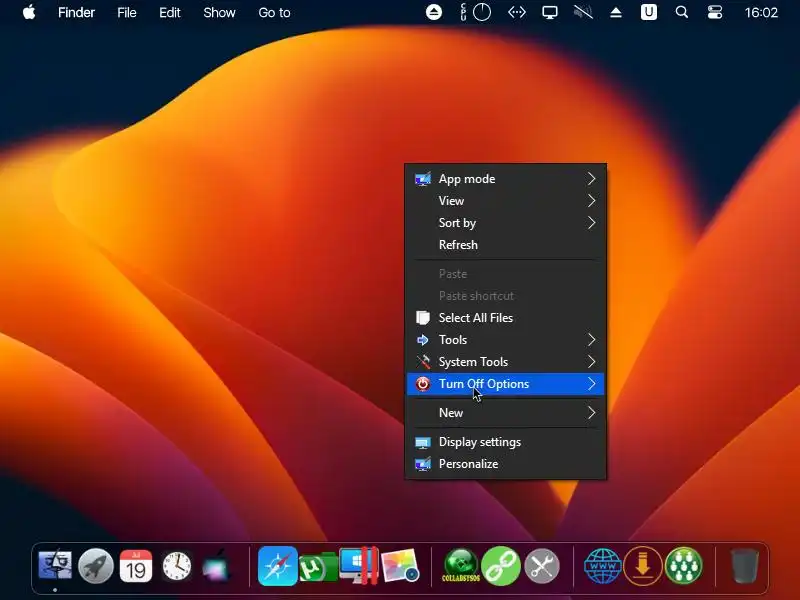The image size is (800, 600).
Task: Open the Finder menu bar item
Action: point(76,12)
